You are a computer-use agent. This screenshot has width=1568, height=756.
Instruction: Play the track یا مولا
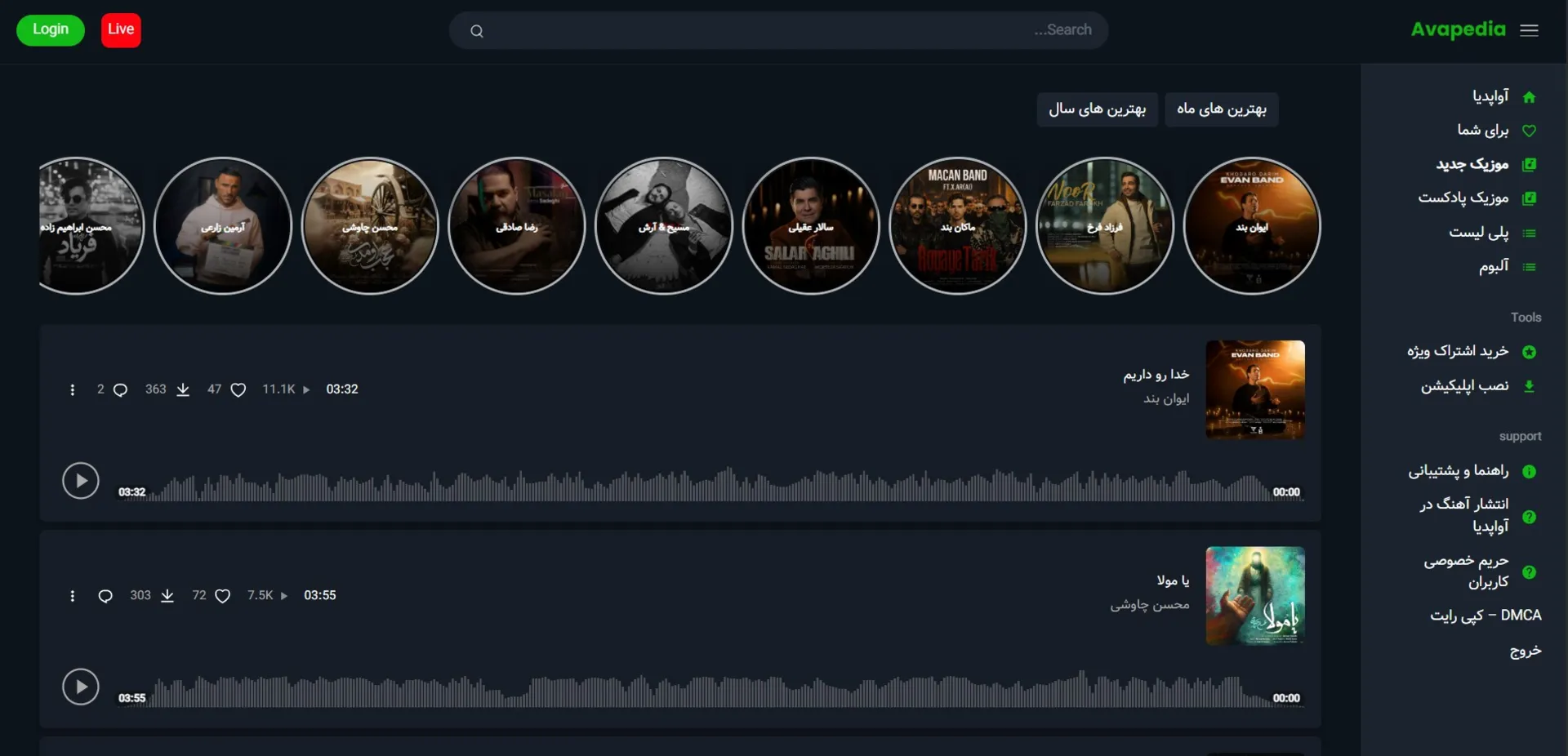tap(81, 687)
